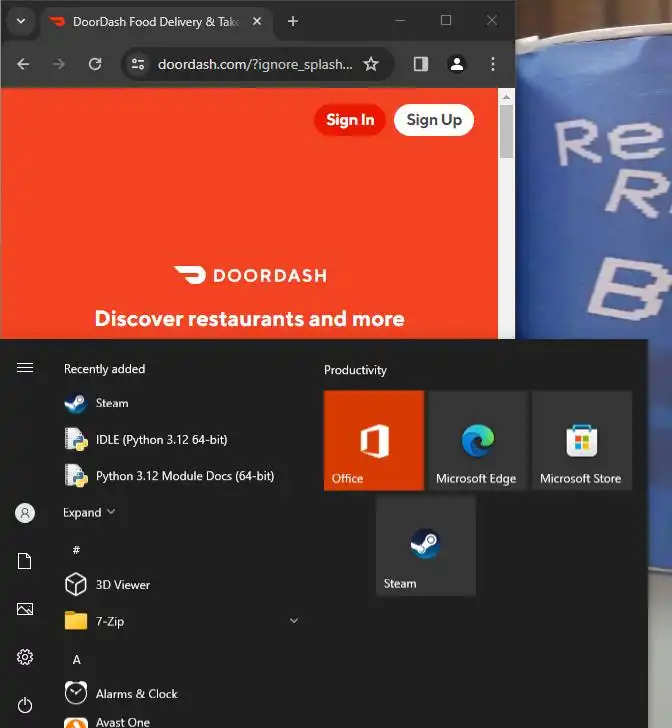Click the page vertical scrollbar thumb
Screen dimensions: 672x728
click(506, 131)
